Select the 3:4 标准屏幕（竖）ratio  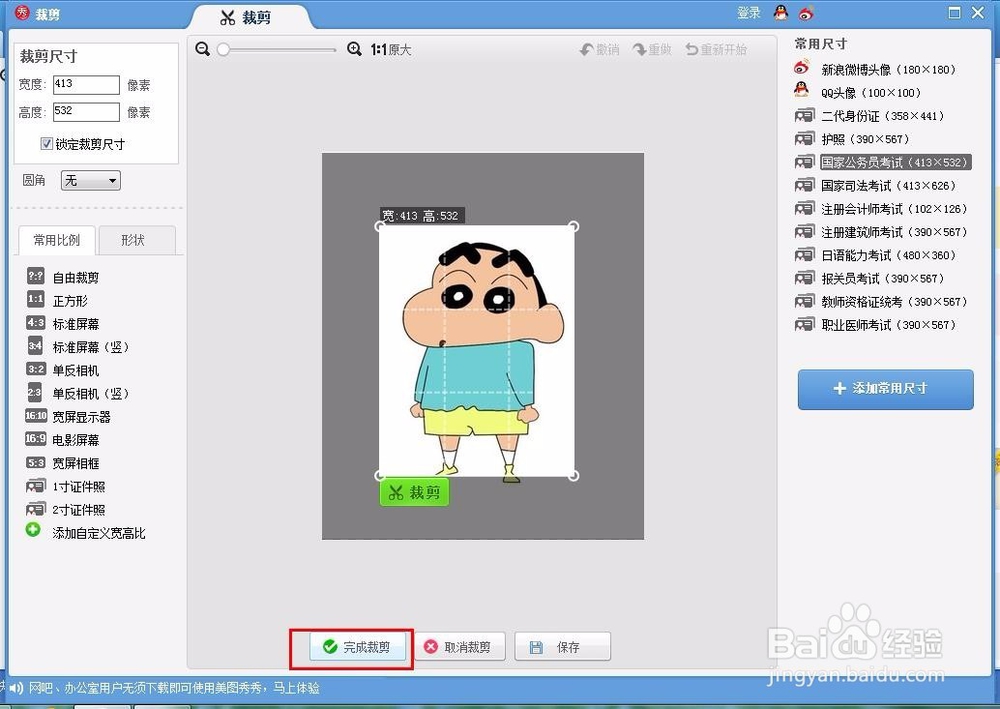point(77,347)
